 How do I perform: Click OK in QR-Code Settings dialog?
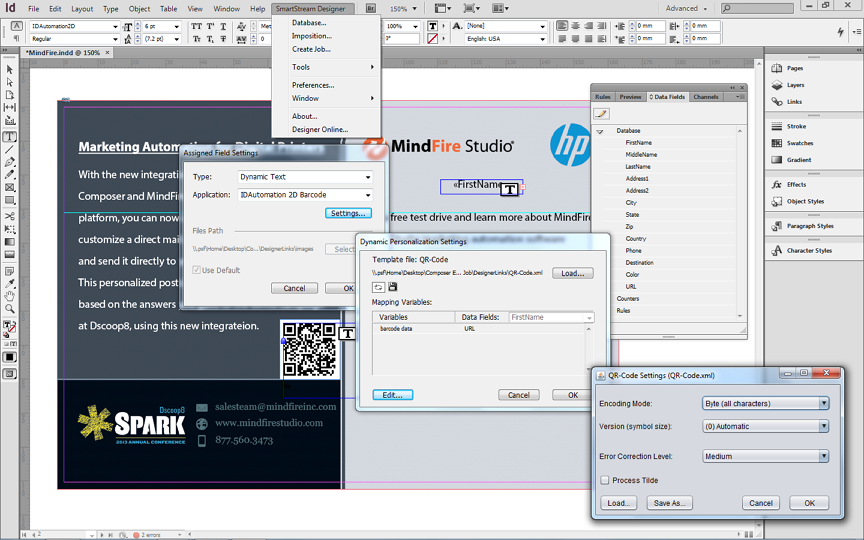[x=809, y=503]
